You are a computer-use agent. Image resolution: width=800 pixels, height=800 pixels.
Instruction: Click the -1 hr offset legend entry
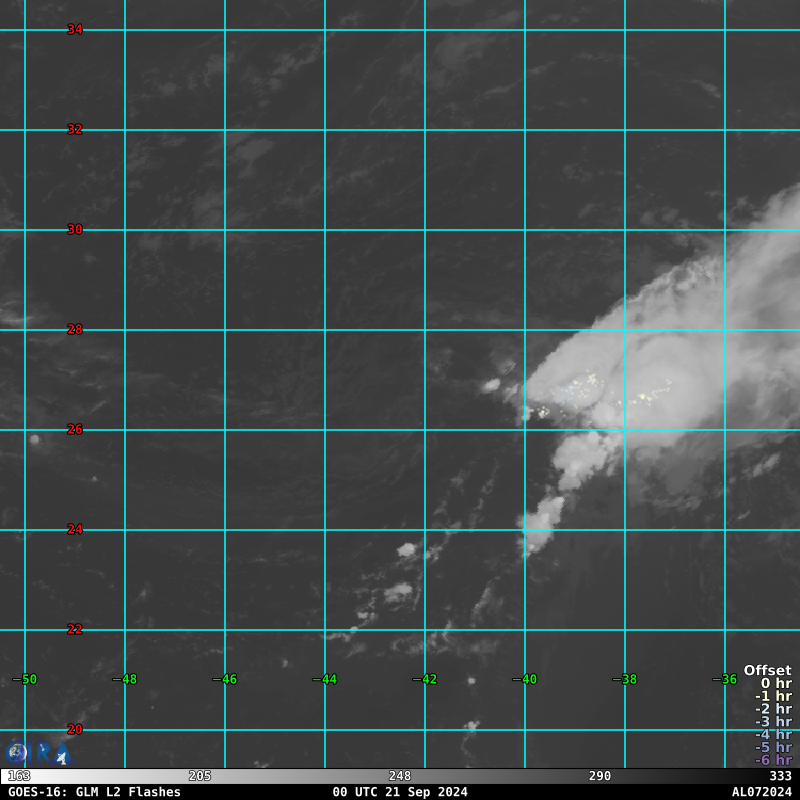point(773,697)
